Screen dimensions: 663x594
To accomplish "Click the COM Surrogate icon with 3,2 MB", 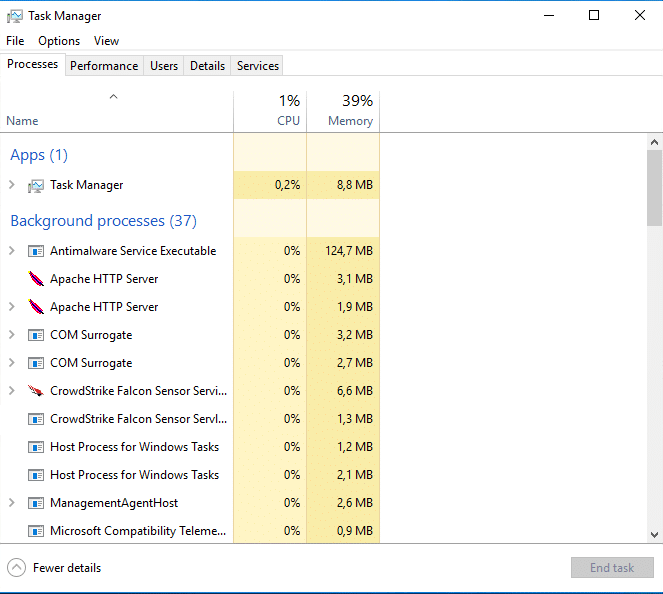I will pos(36,335).
